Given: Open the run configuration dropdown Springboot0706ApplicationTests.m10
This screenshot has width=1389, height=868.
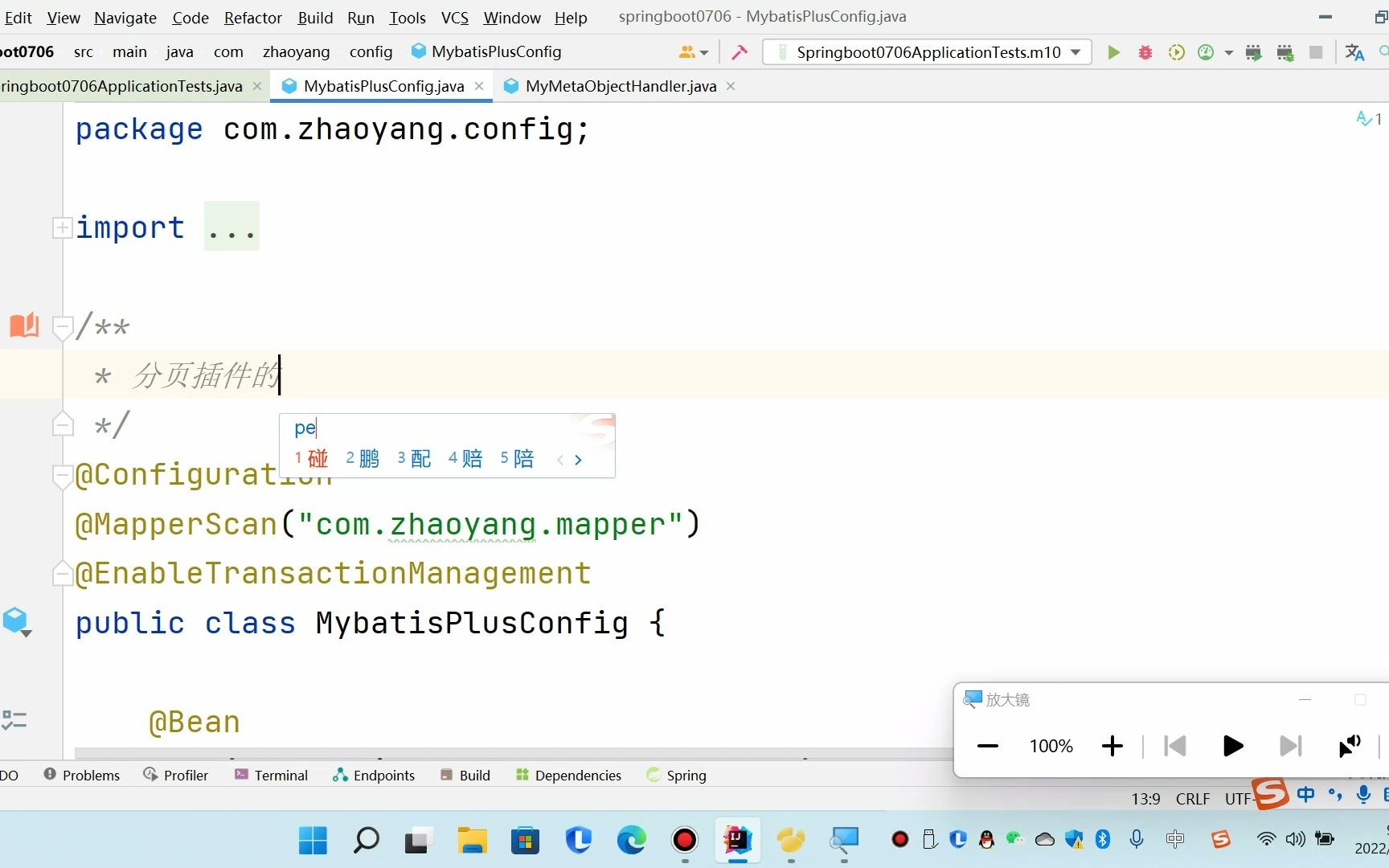Looking at the screenshot, I should (x=928, y=52).
